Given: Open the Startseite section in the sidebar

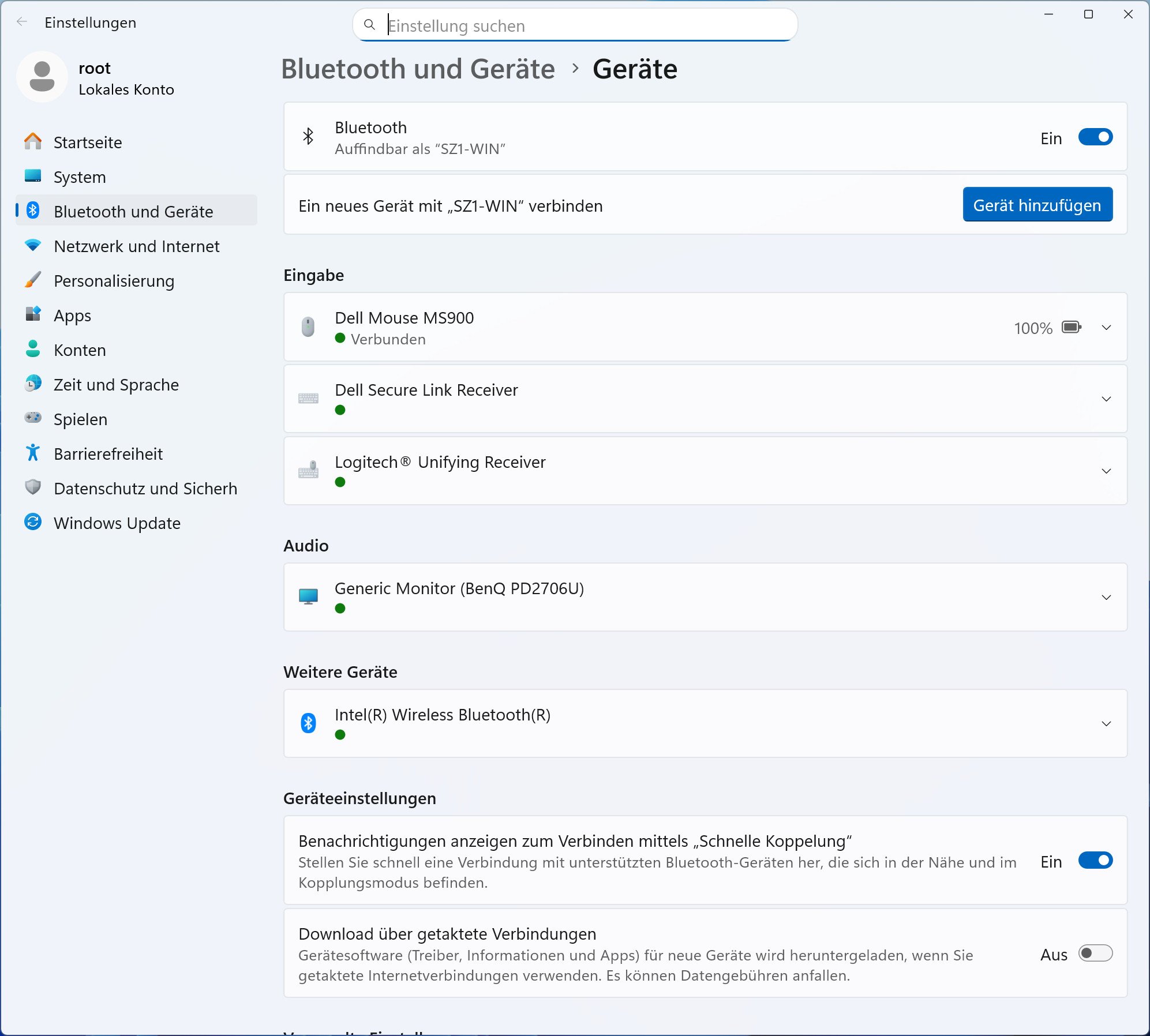Looking at the screenshot, I should (34, 142).
